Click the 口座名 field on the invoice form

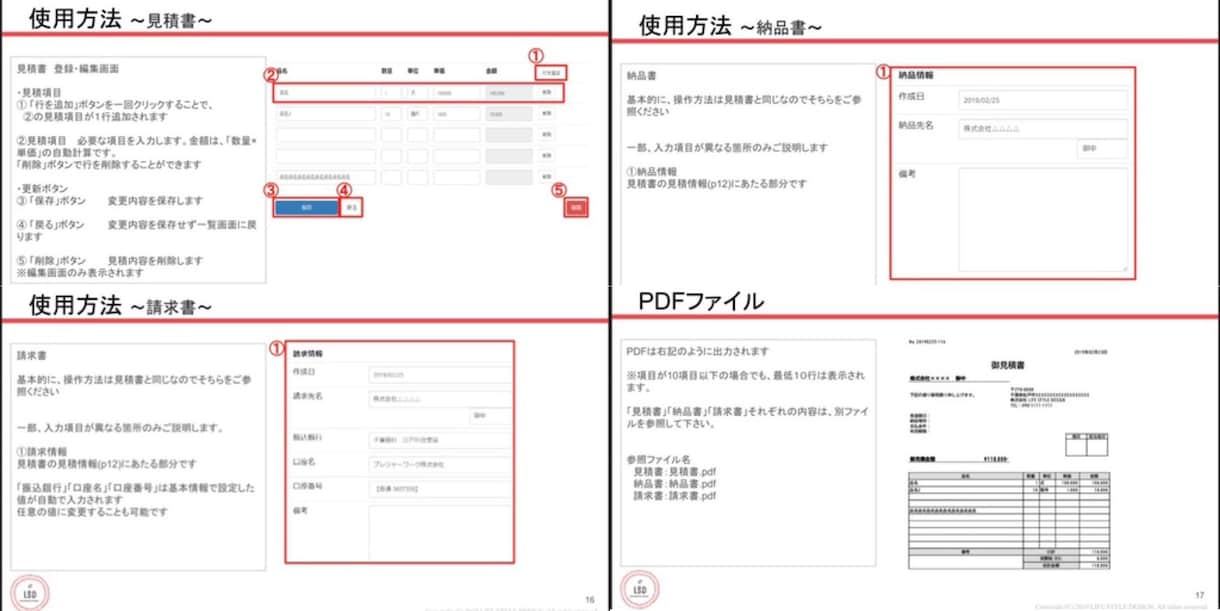point(440,463)
